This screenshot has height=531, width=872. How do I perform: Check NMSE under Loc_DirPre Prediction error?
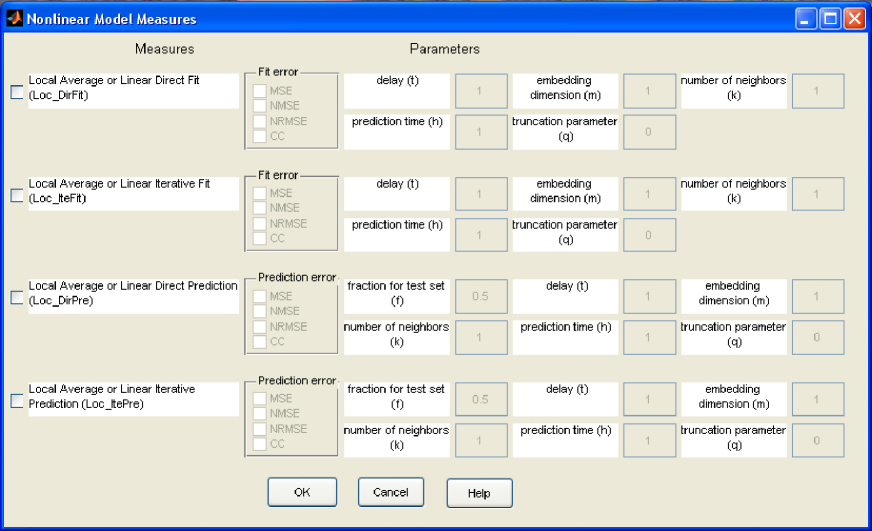[259, 311]
